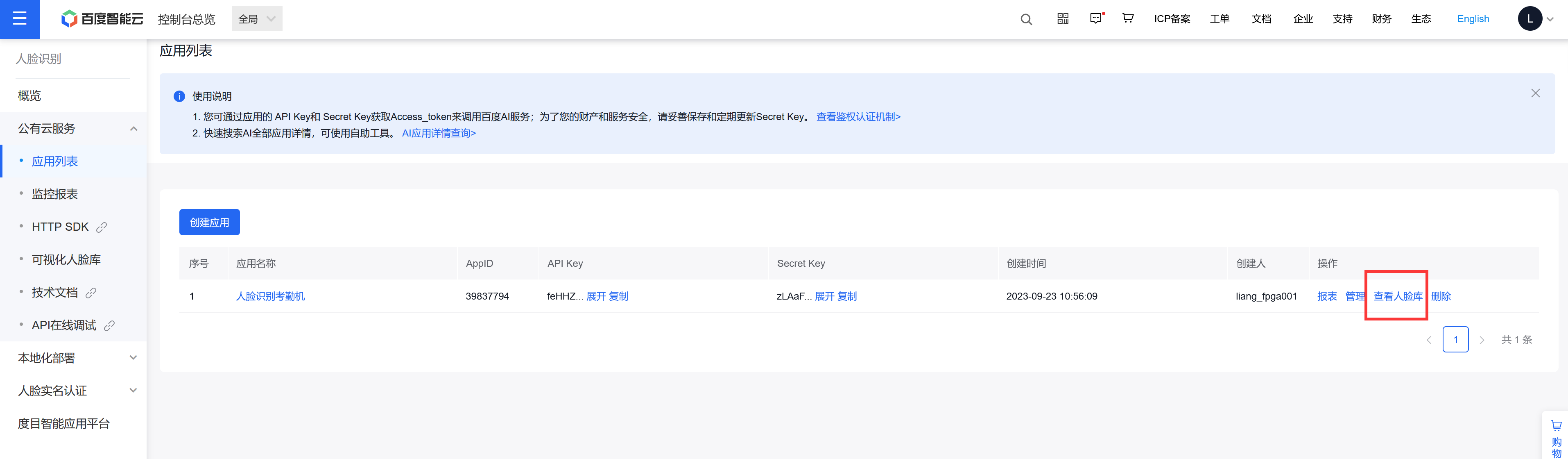The height and width of the screenshot is (459, 1568).
Task: Click 查看人脸库 link in table row
Action: point(1398,296)
